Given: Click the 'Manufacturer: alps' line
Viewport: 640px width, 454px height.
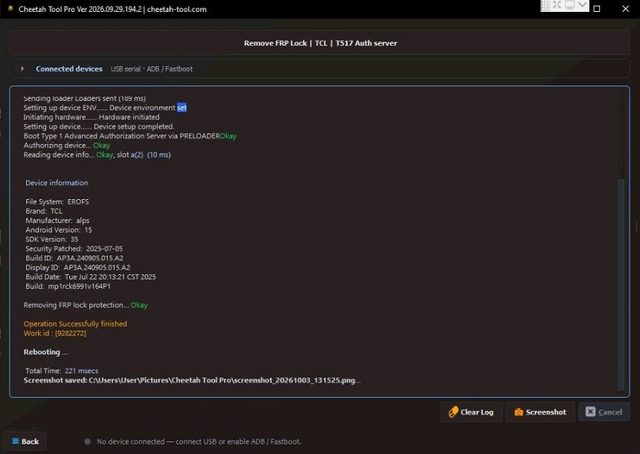Looking at the screenshot, I should [58, 220].
